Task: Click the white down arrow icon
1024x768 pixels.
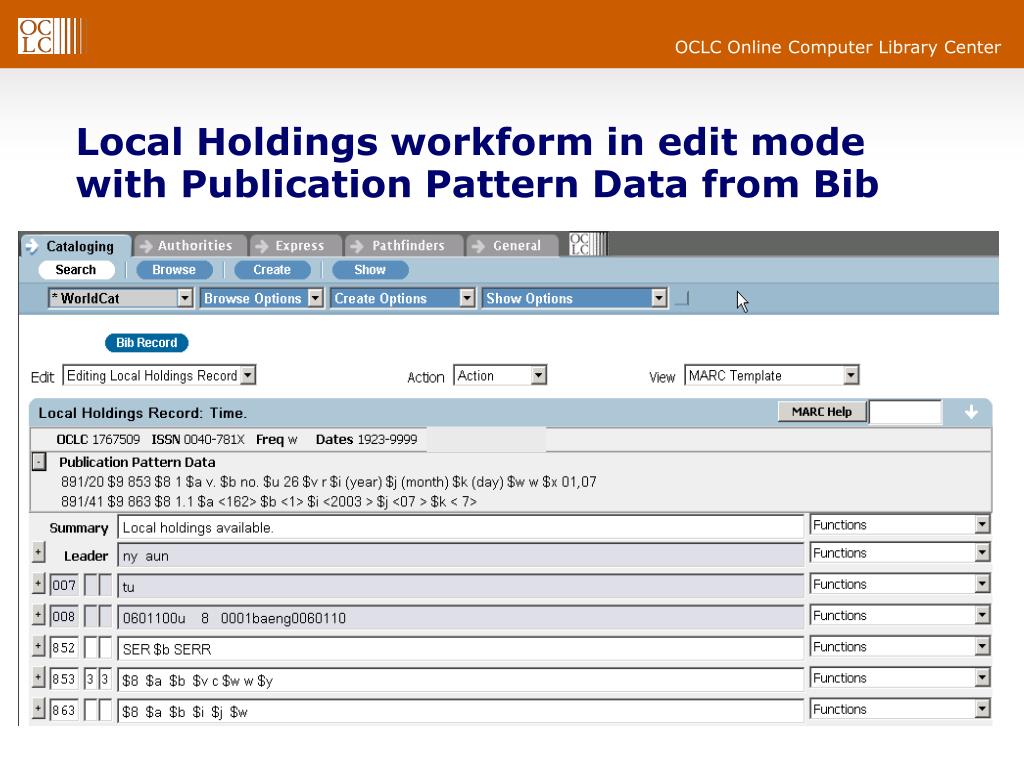Action: [971, 412]
